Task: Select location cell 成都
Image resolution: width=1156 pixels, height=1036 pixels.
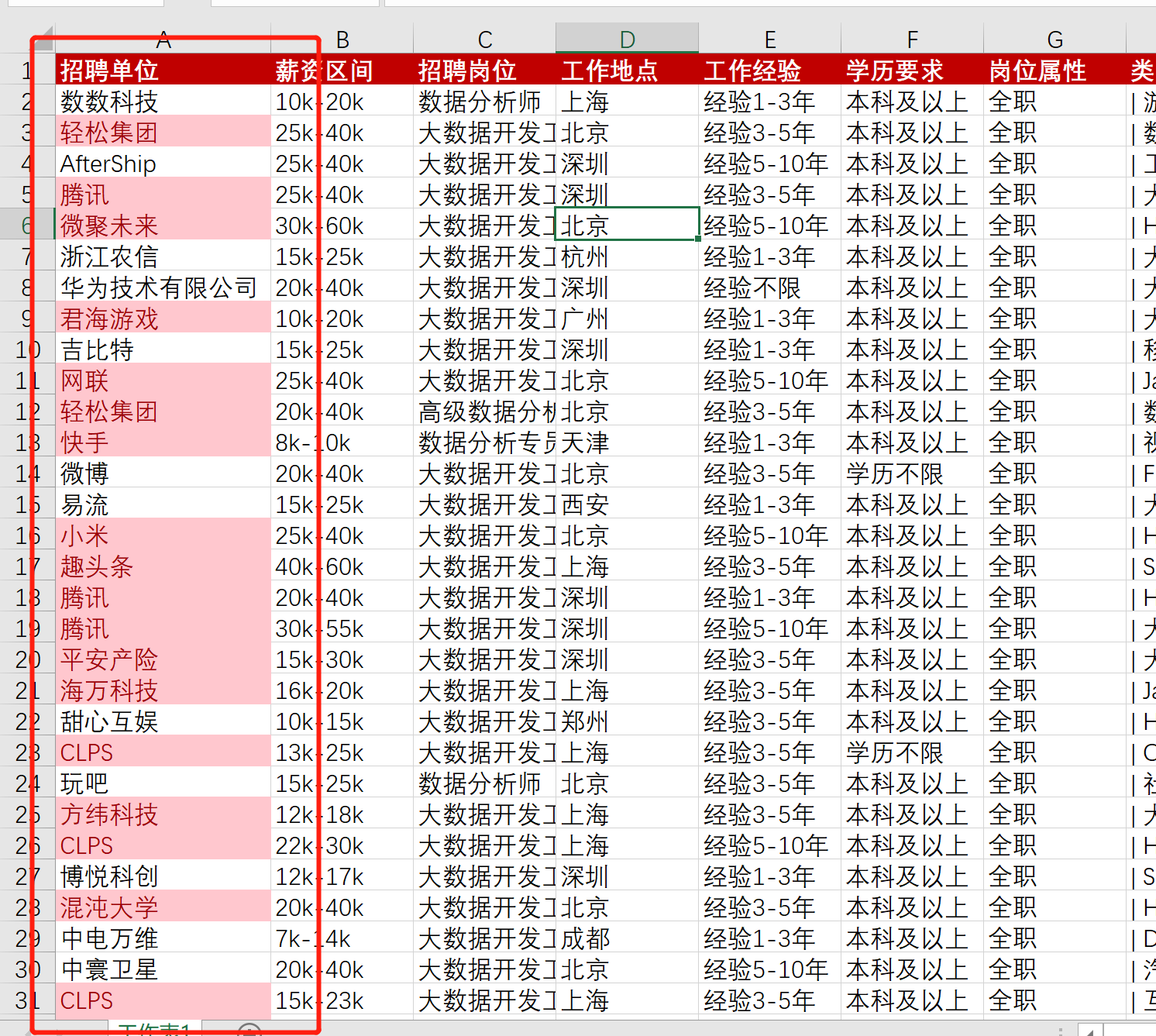Action: (627, 938)
